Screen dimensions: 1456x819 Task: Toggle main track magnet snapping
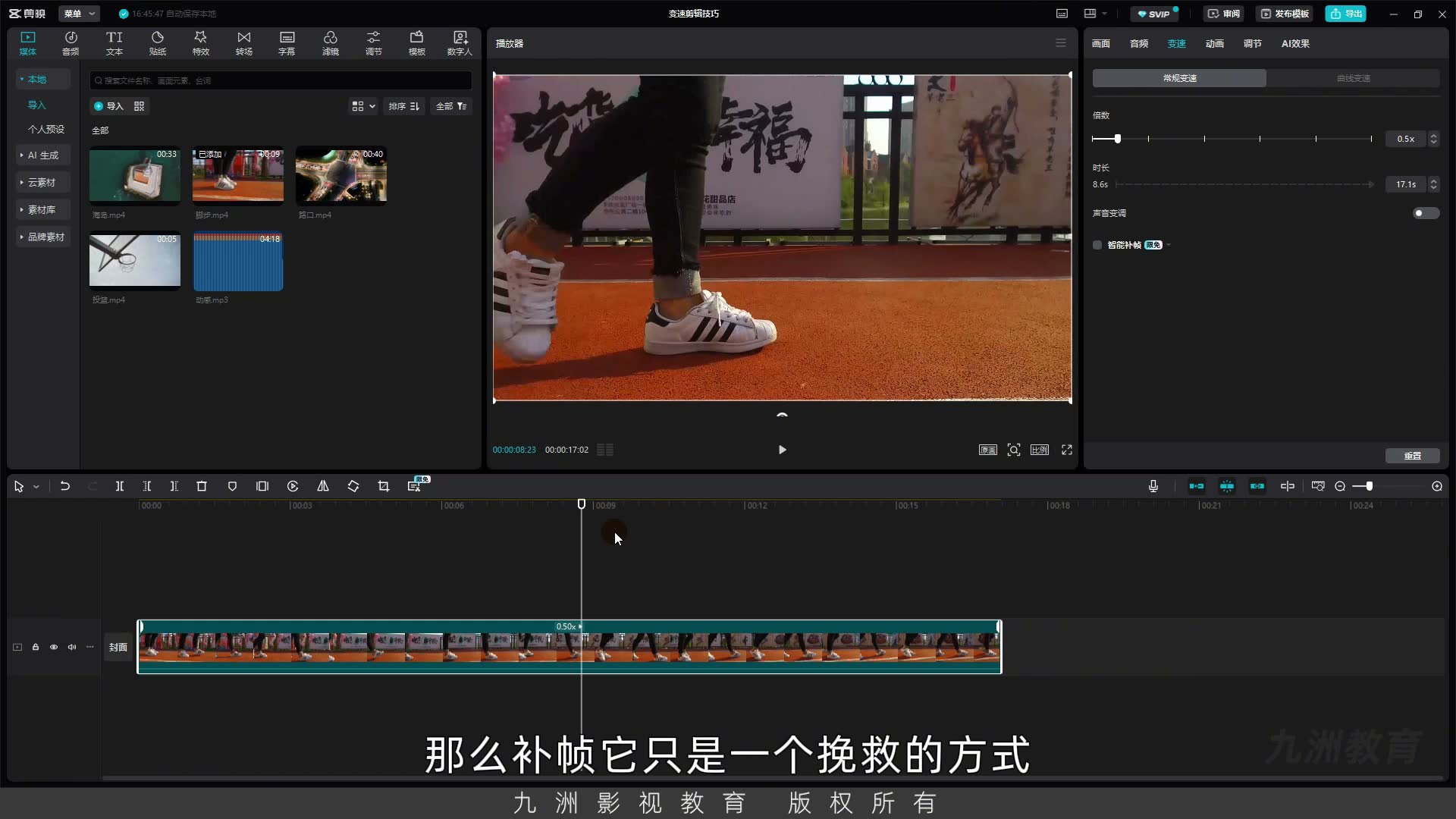1197,486
